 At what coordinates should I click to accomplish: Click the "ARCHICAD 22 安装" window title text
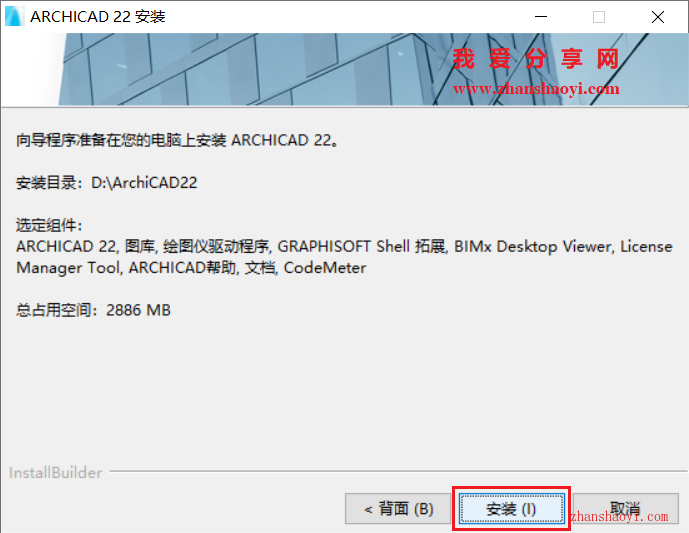pyautogui.click(x=98, y=17)
